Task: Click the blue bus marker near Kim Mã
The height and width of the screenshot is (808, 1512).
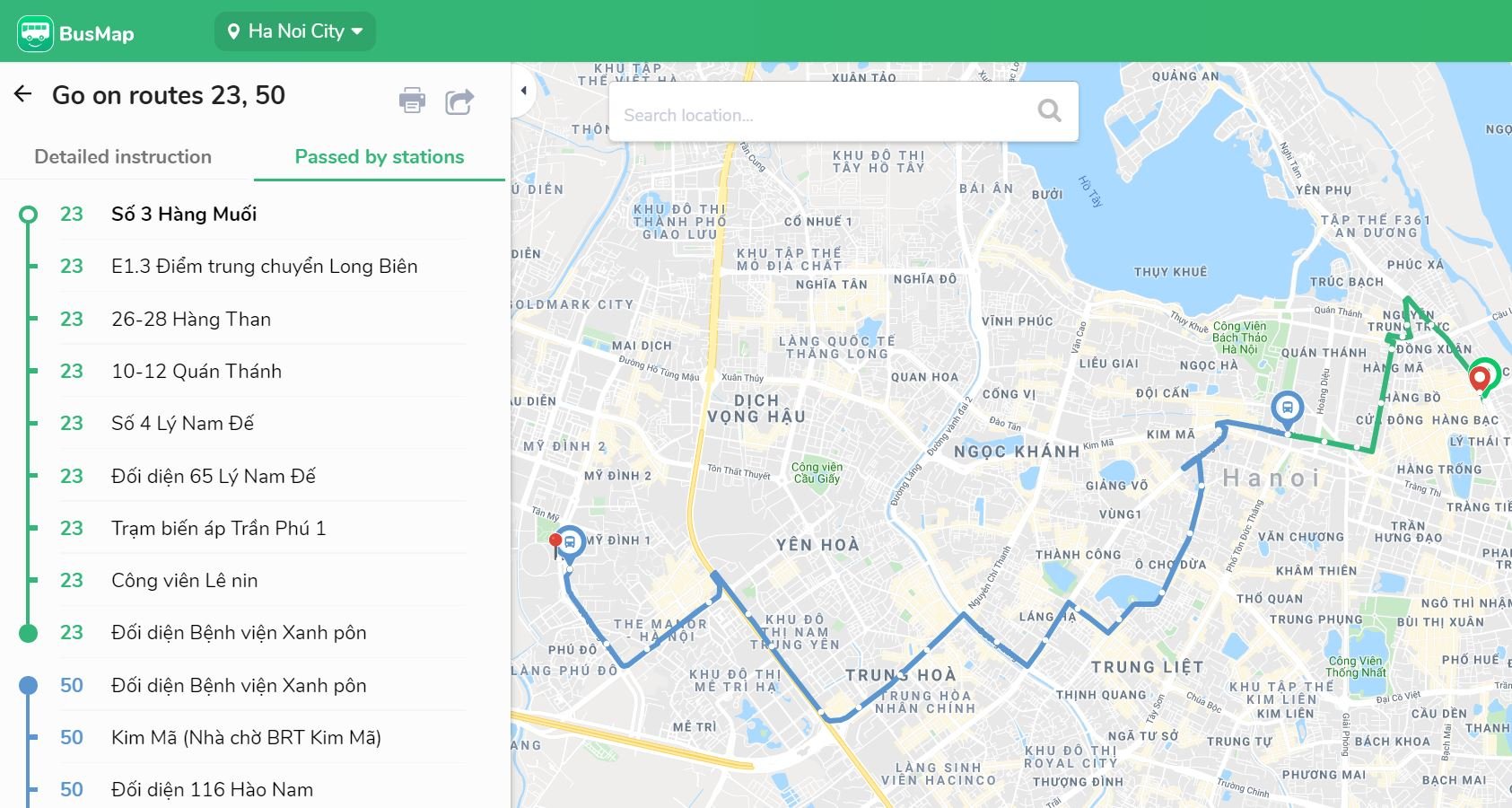Action: point(1288,408)
